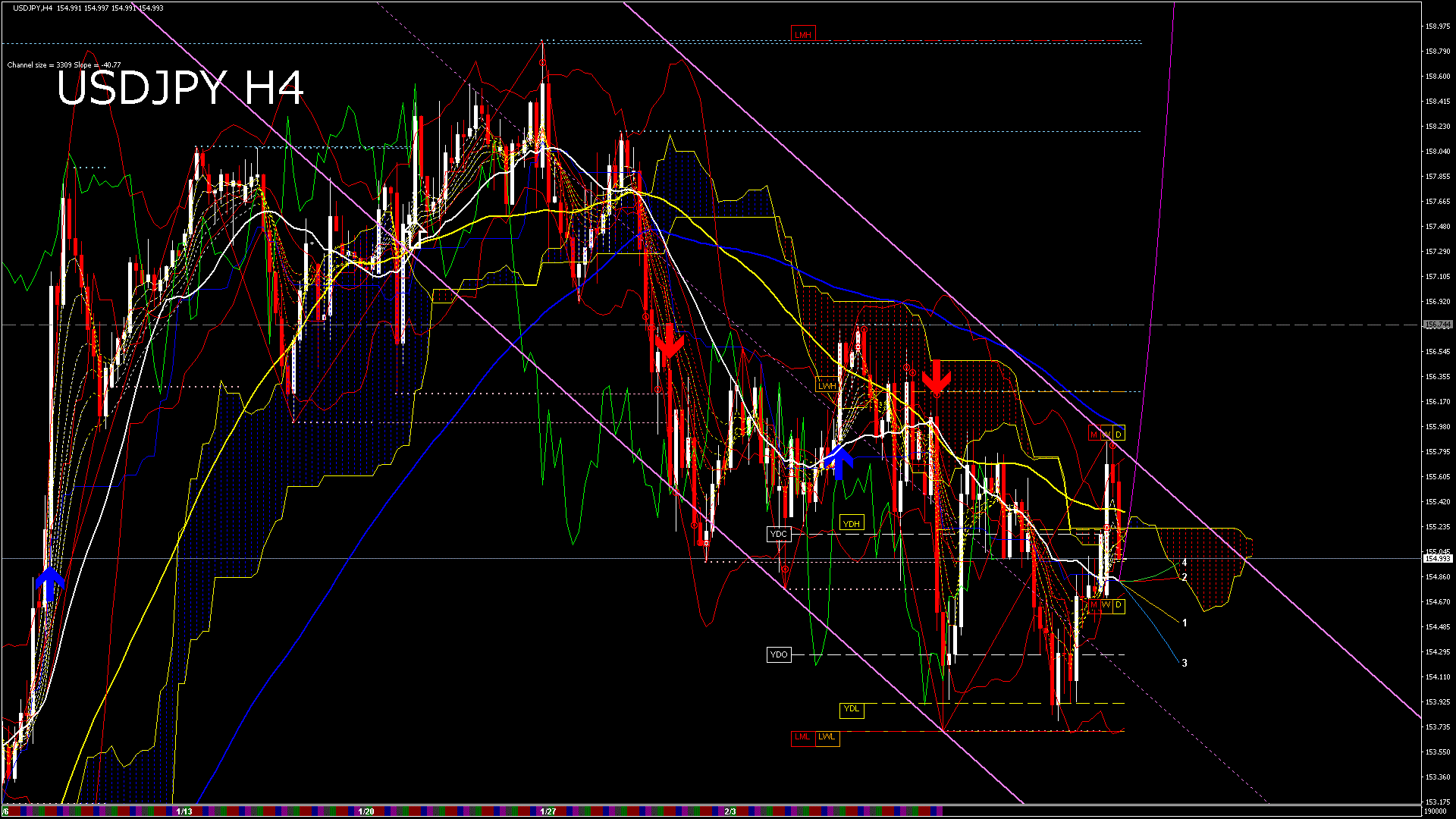Screen dimensions: 1456x819
Task: Click the lower M pivot box
Action: coord(1094,605)
